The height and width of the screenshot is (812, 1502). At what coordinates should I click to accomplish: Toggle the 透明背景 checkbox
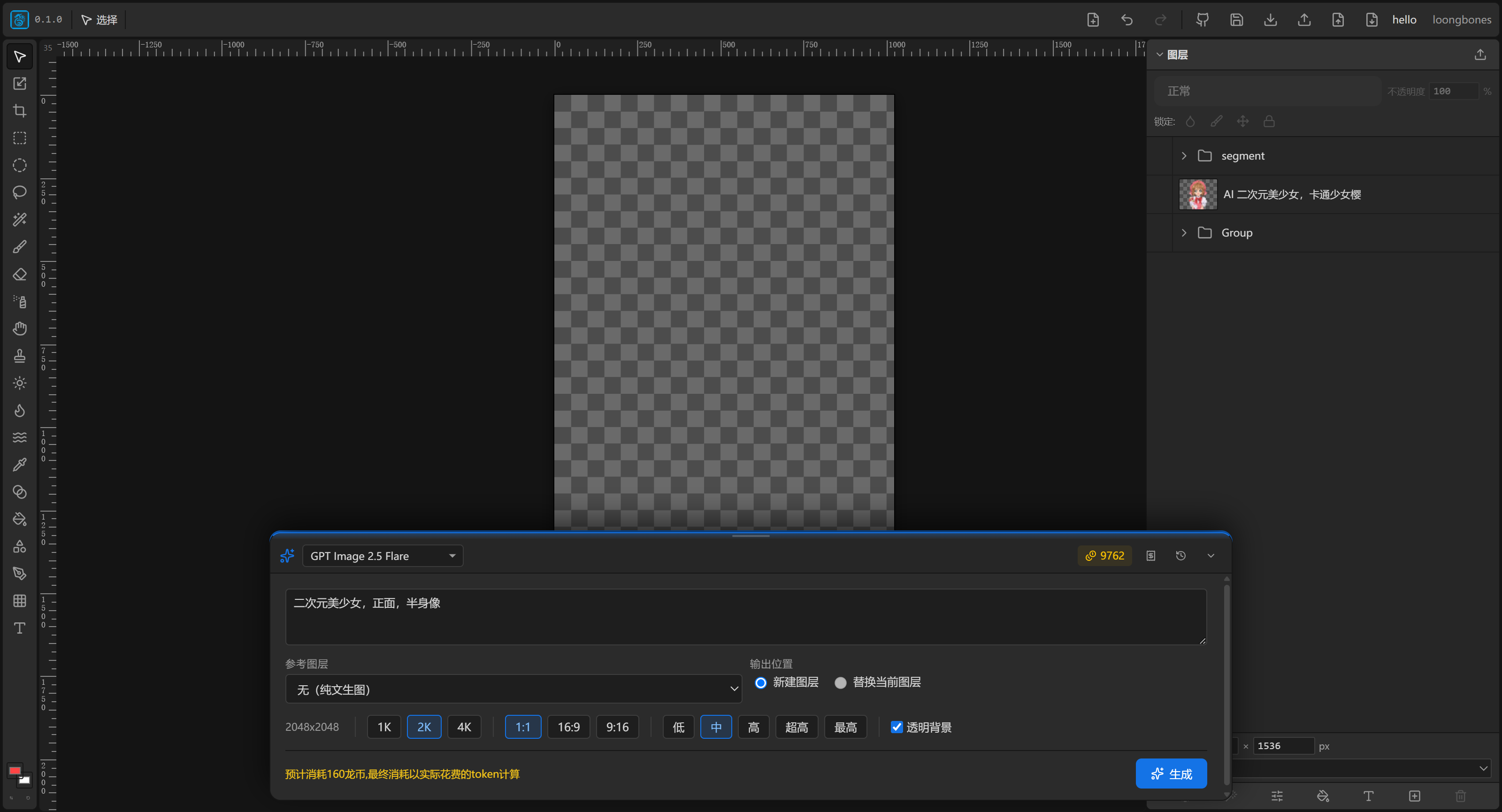[897, 727]
